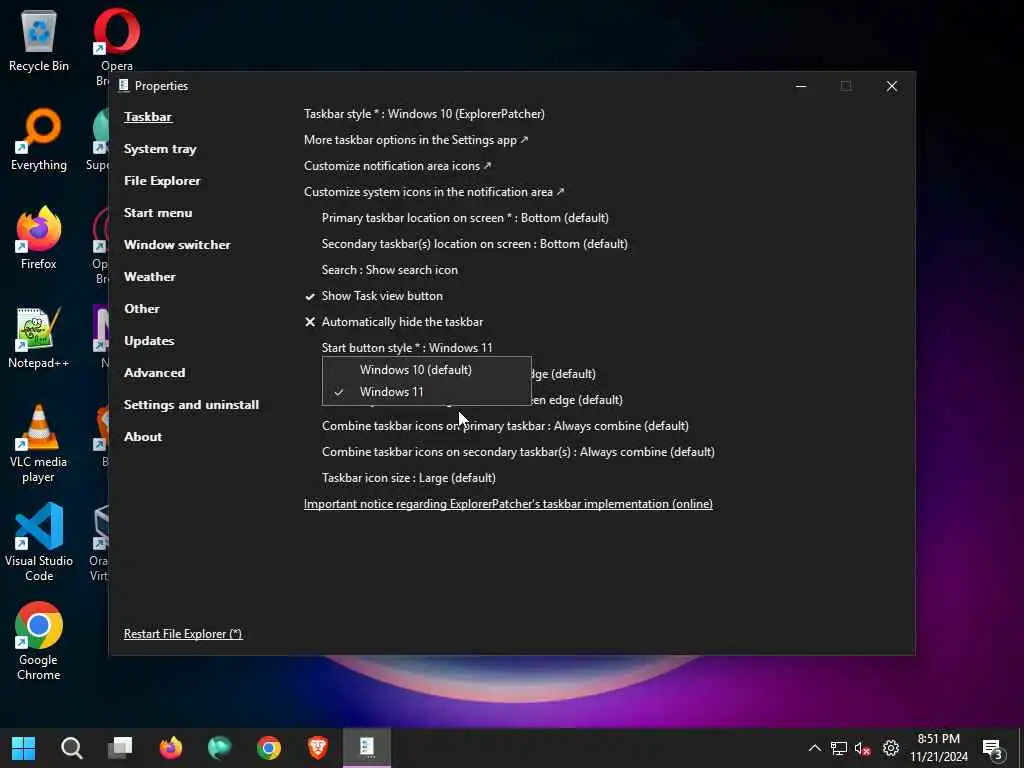This screenshot has height=768, width=1024.
Task: Open taskbar search magnifier icon
Action: pos(72,748)
